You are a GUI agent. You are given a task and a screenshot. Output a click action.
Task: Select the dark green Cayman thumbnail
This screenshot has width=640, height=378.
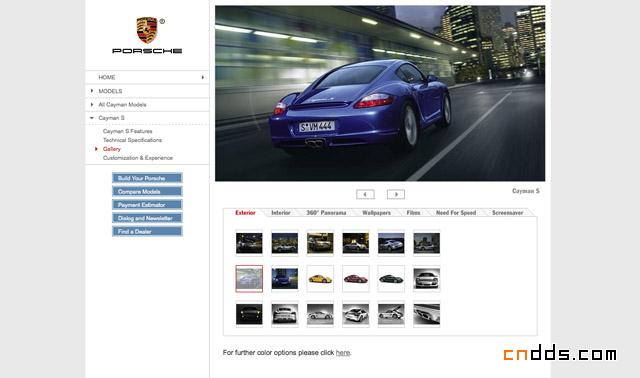point(391,279)
